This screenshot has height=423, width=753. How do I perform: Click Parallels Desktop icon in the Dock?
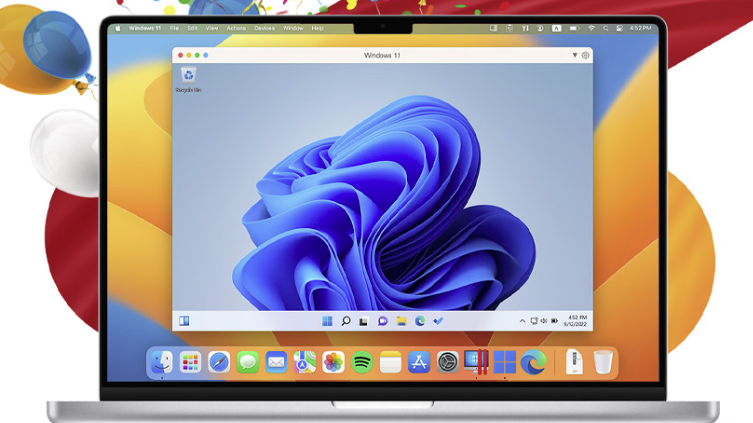(x=476, y=362)
